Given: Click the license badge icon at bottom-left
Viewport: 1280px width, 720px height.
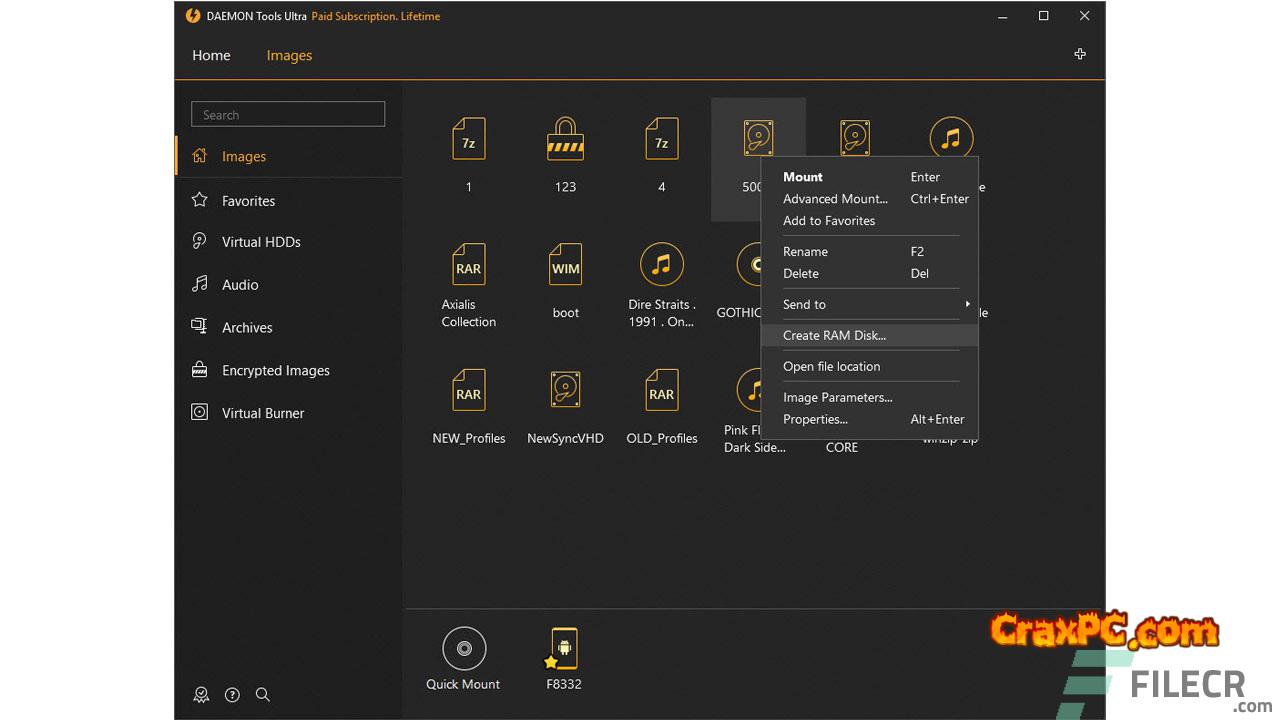Looking at the screenshot, I should (x=201, y=695).
